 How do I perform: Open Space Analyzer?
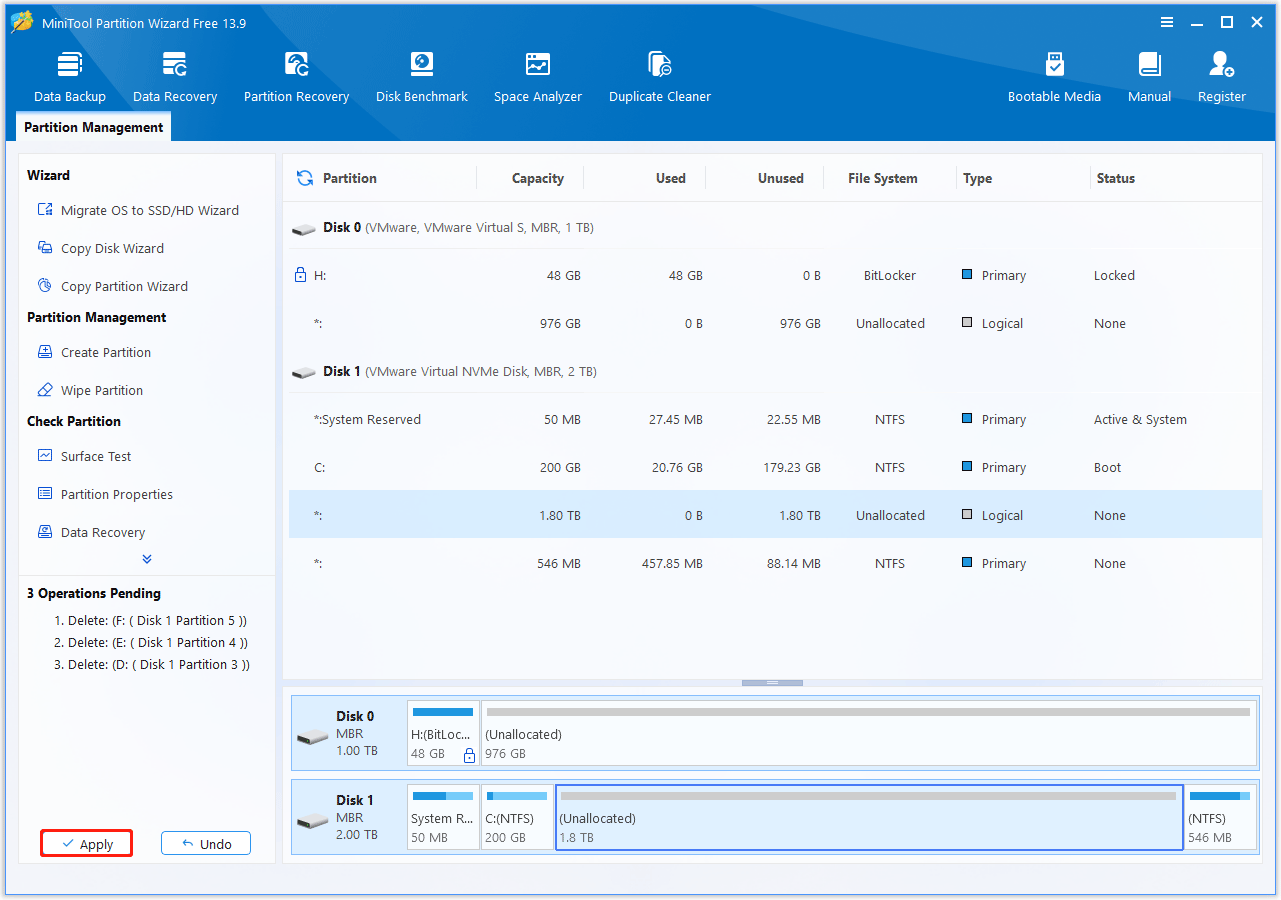coord(538,77)
